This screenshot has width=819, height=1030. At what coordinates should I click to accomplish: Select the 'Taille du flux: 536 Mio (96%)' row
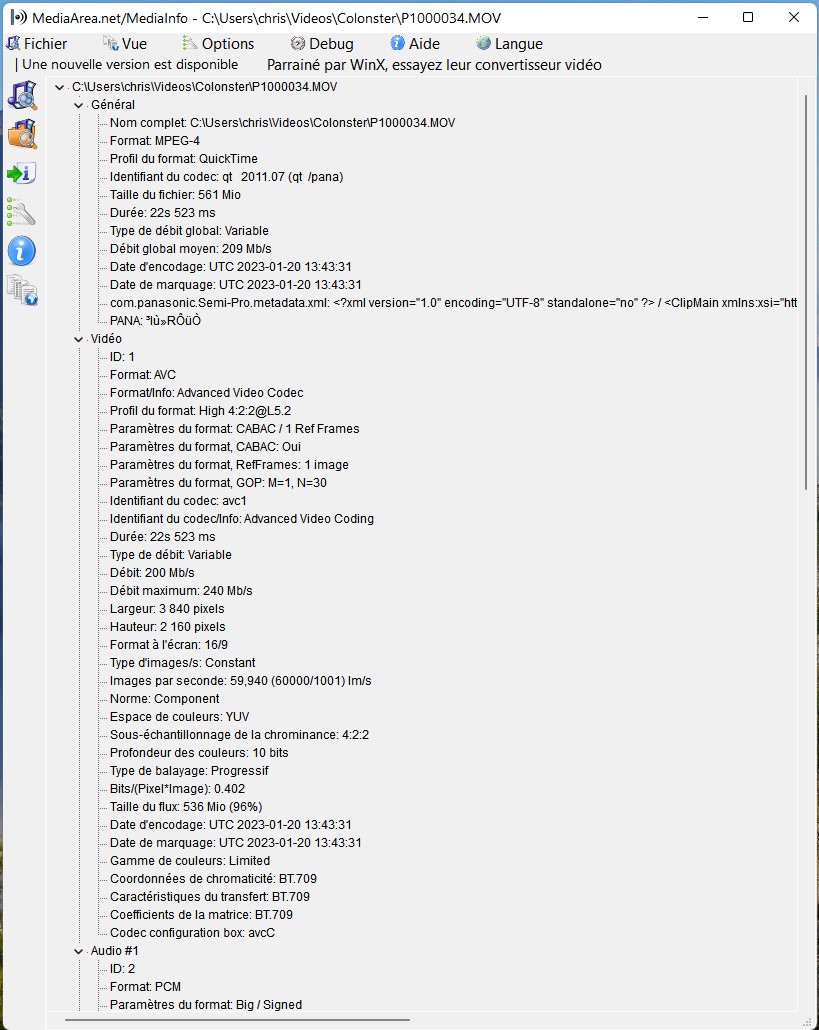coord(186,807)
